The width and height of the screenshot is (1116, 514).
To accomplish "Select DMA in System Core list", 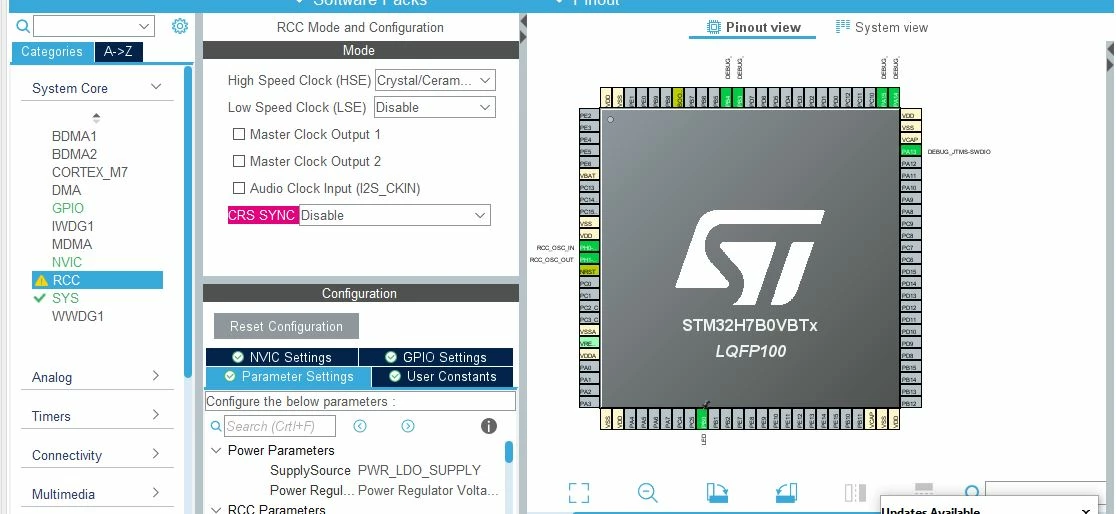I will [66, 190].
